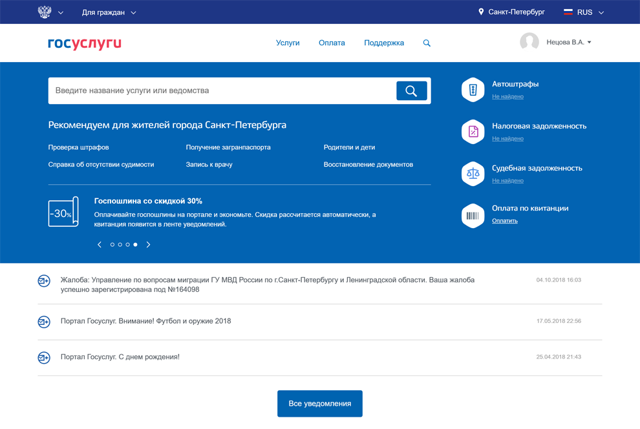Open the Оплата по квитанции title

(530, 208)
